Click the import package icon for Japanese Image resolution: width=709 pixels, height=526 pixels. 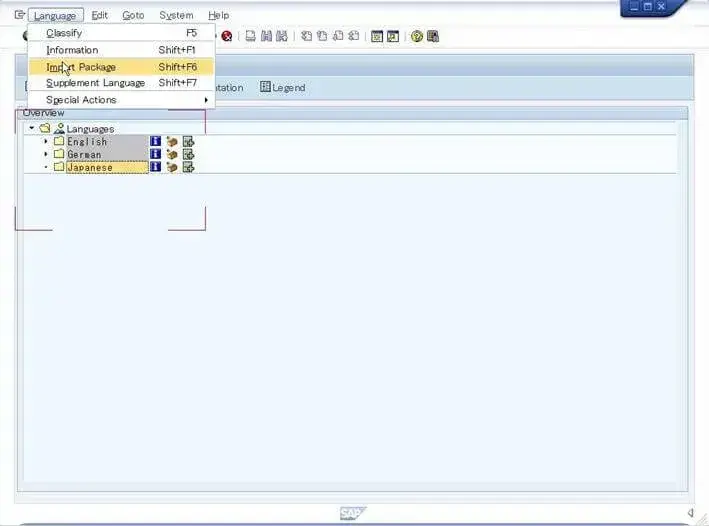[172, 167]
